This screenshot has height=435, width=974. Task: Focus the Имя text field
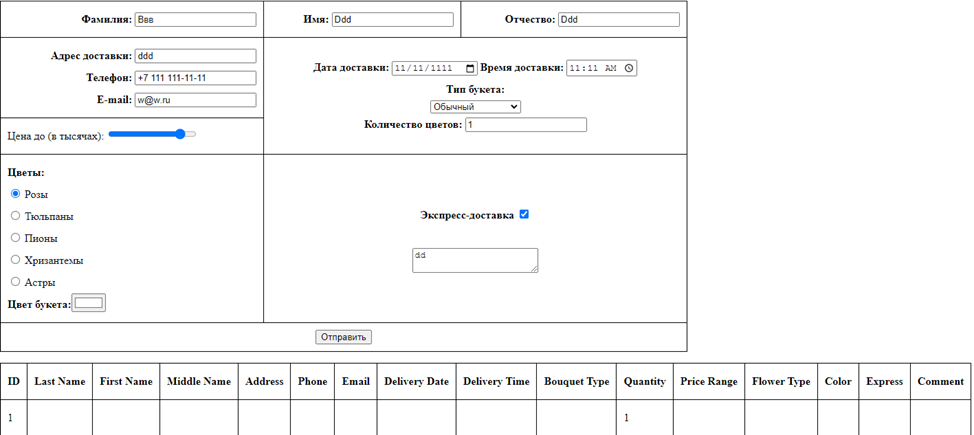(392, 20)
